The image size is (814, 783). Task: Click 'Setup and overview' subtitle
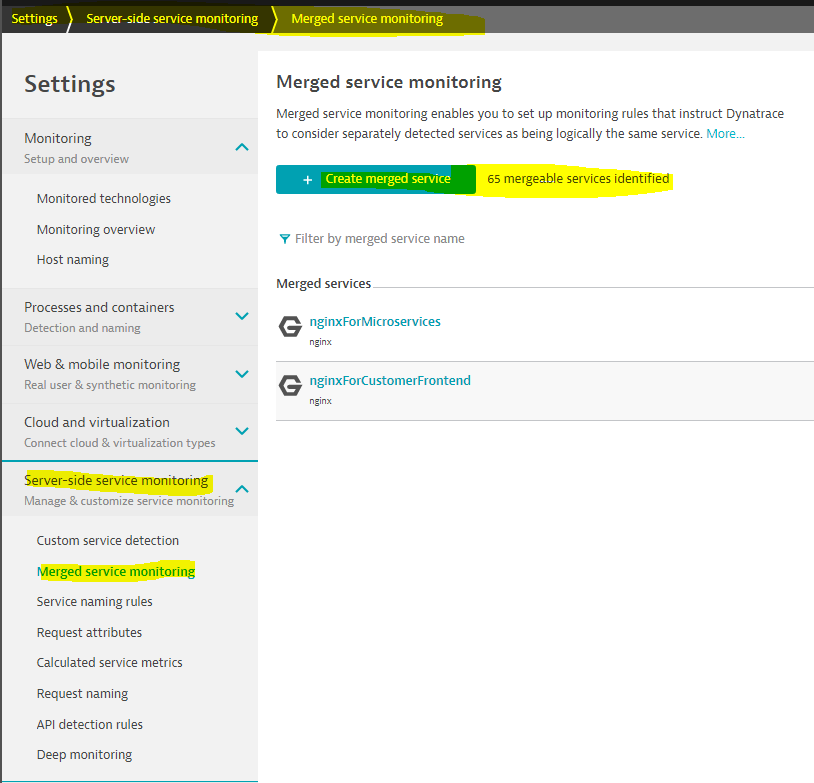click(76, 159)
